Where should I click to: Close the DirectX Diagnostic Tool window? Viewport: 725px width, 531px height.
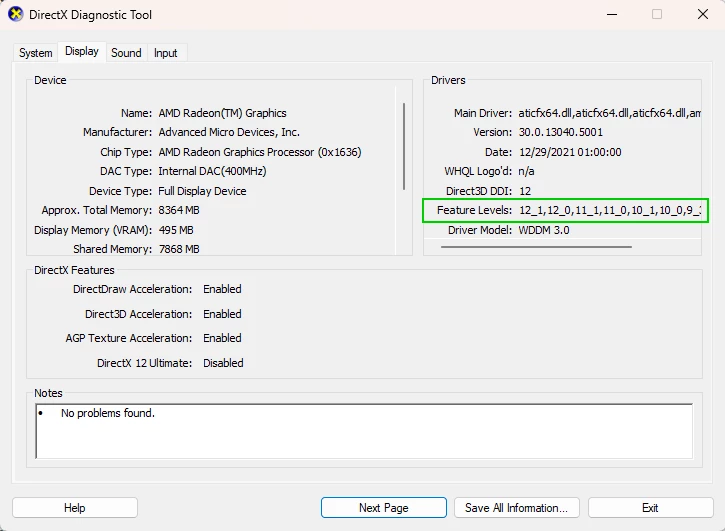(703, 14)
